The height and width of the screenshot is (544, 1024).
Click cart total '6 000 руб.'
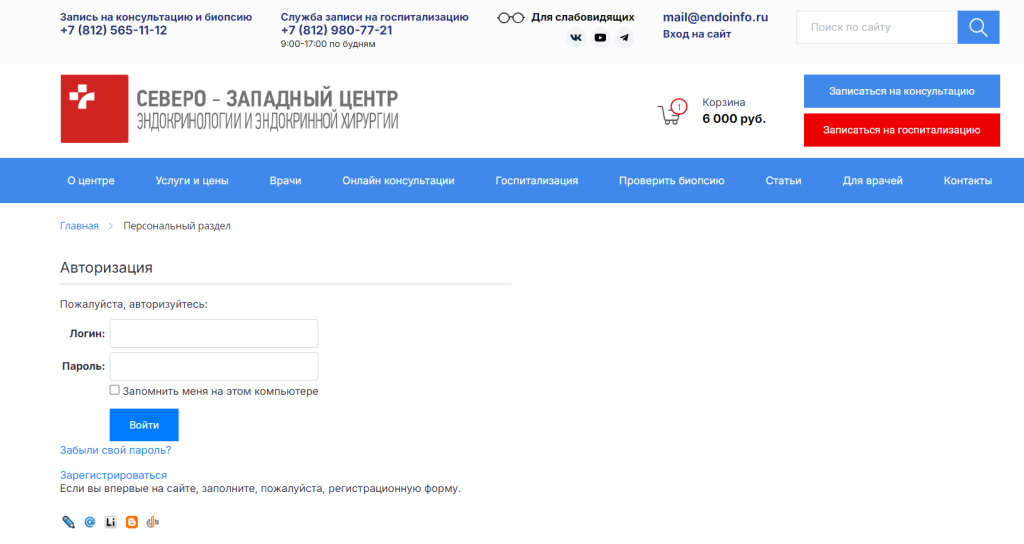734,119
